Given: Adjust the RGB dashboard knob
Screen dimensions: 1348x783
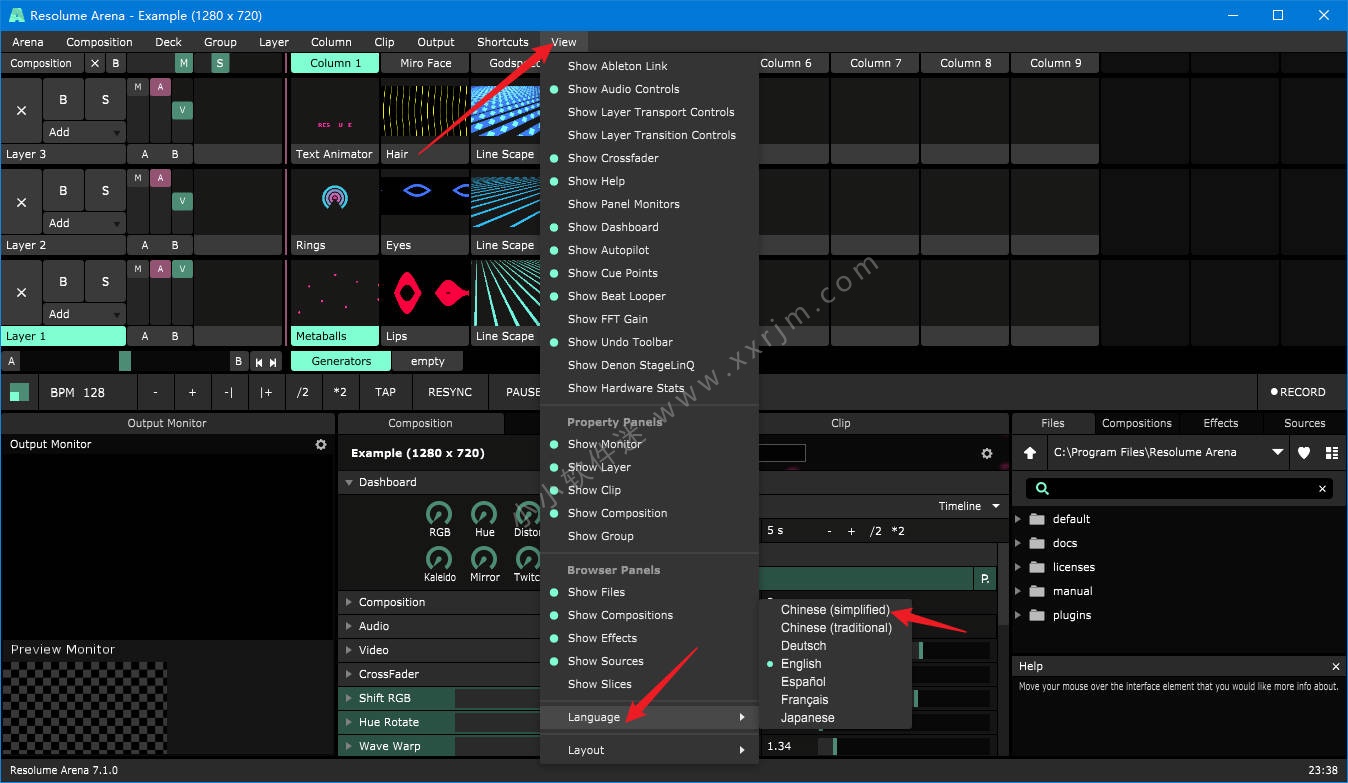Looking at the screenshot, I should coord(439,514).
